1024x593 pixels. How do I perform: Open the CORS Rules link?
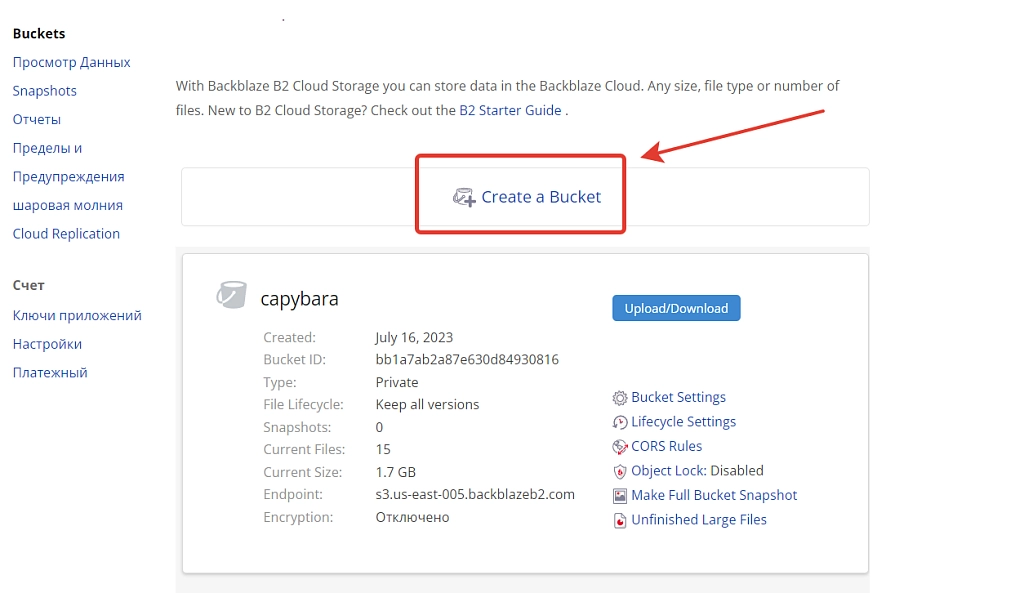(667, 446)
